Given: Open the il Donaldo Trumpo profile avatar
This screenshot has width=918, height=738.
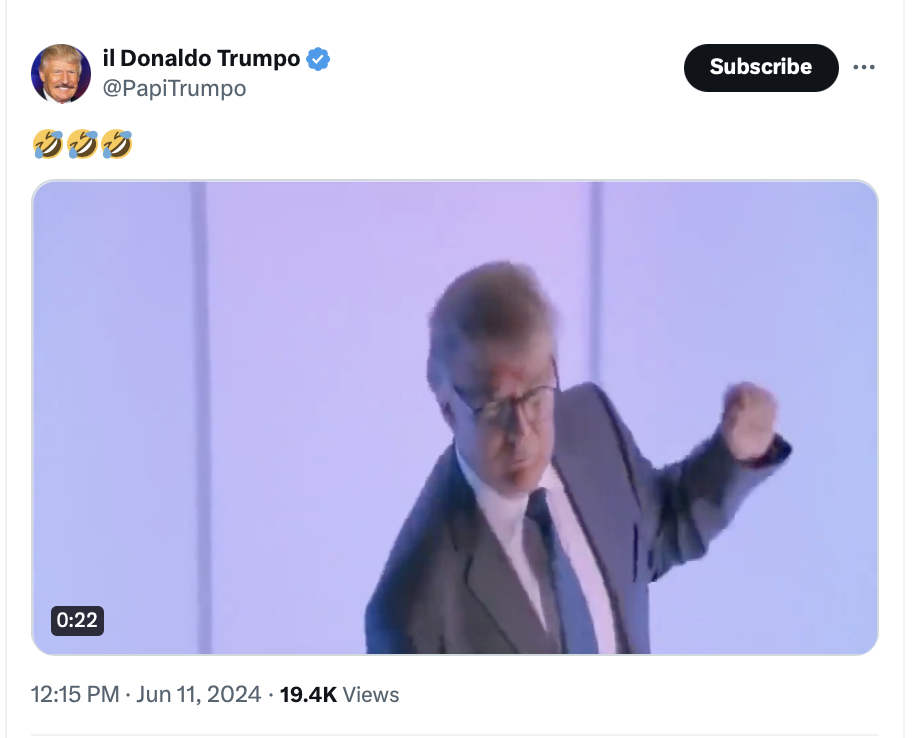Looking at the screenshot, I should point(61,73).
